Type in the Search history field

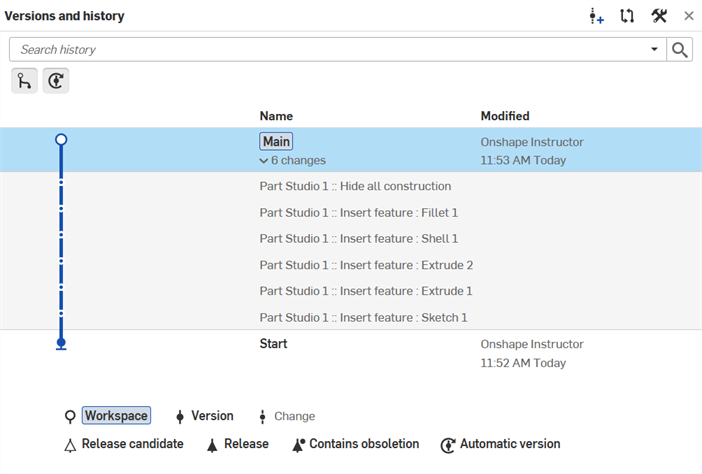(x=330, y=50)
